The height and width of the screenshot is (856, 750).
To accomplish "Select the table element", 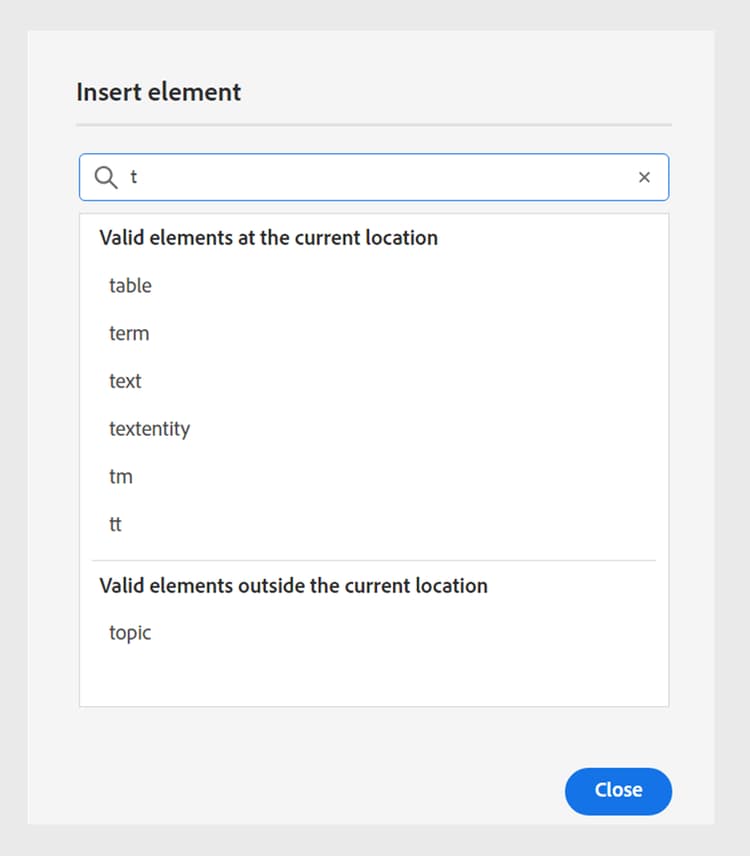I will [131, 286].
